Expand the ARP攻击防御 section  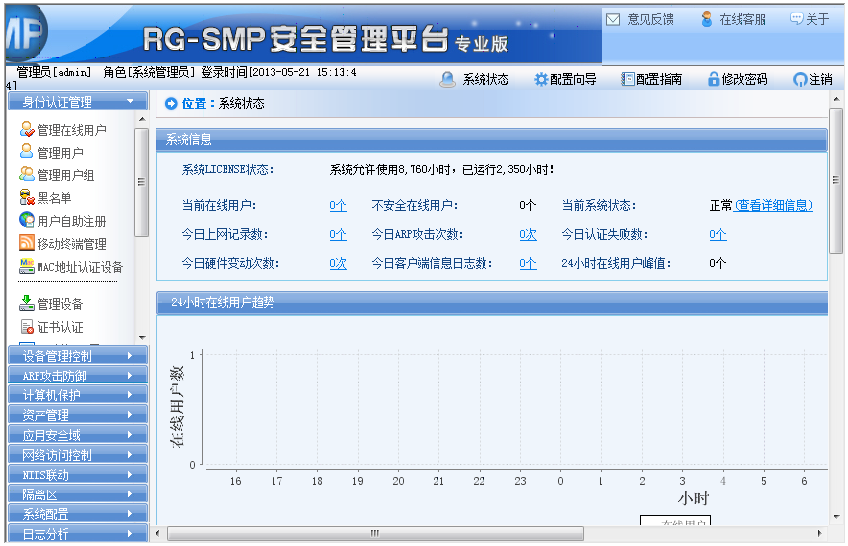click(78, 376)
